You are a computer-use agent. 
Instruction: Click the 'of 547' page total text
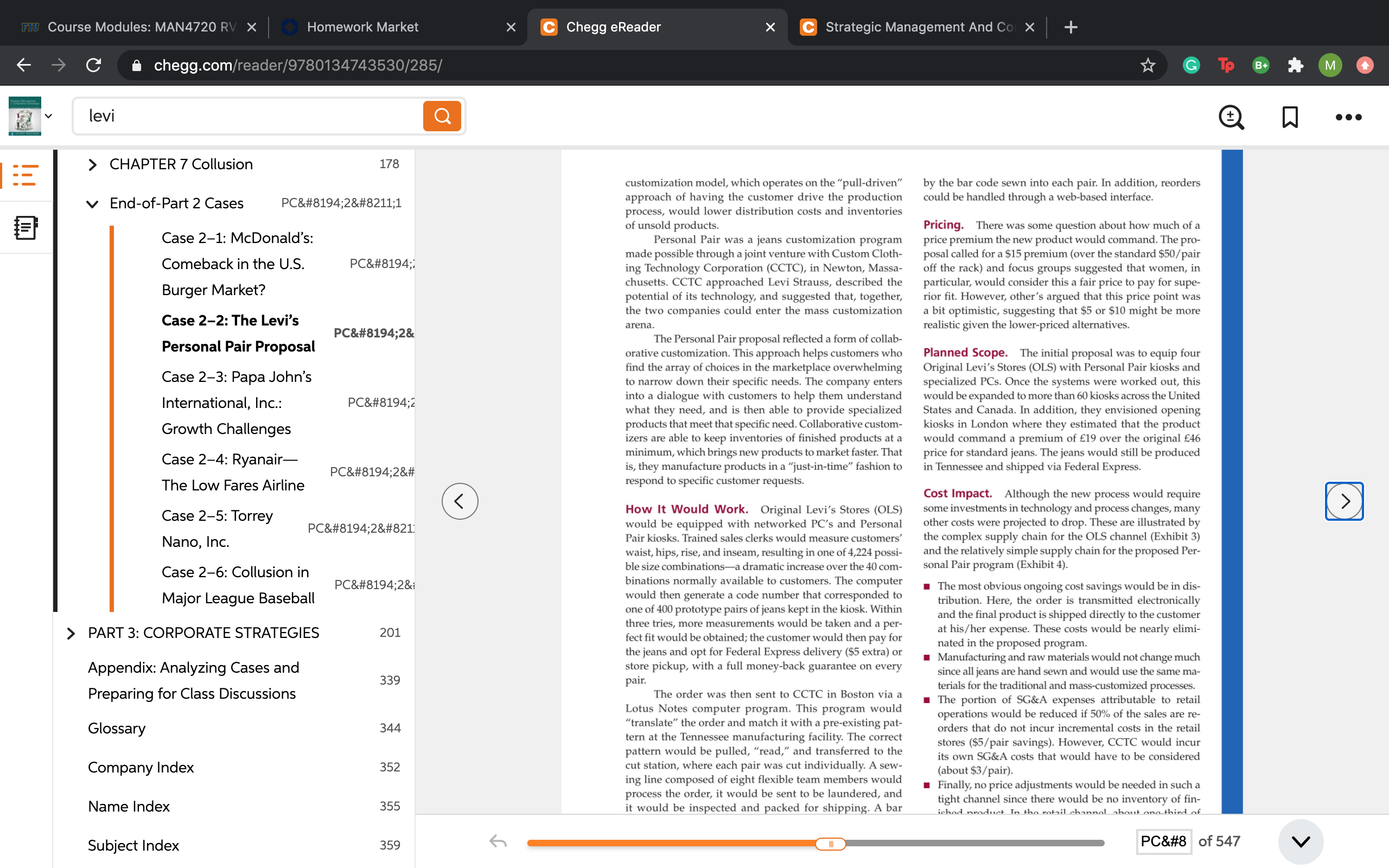[1219, 841]
